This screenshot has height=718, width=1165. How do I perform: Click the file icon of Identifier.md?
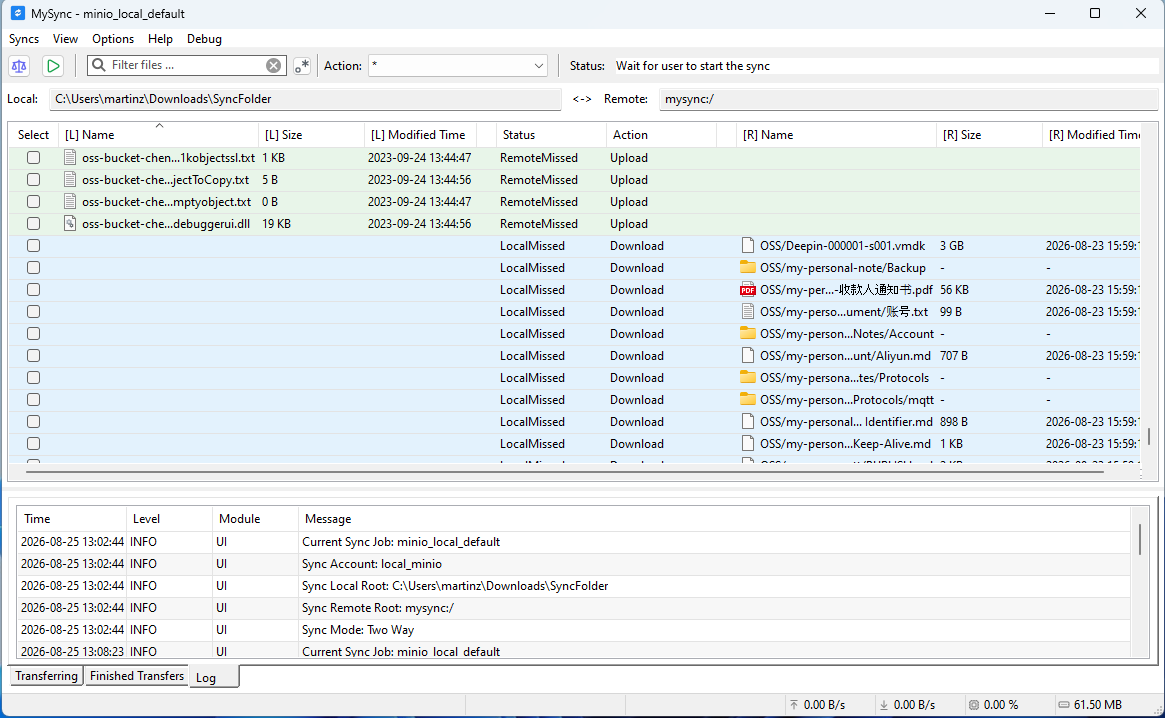(747, 421)
